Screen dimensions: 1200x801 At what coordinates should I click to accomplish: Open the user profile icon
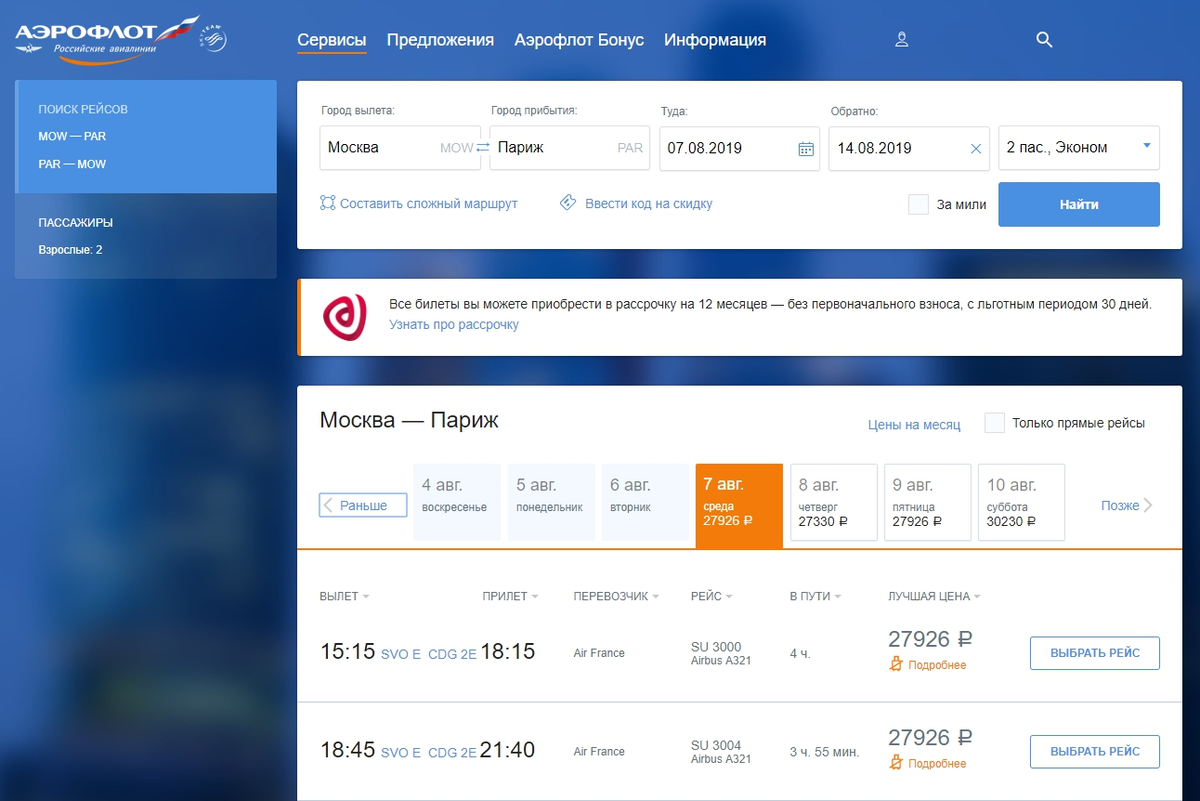(901, 40)
